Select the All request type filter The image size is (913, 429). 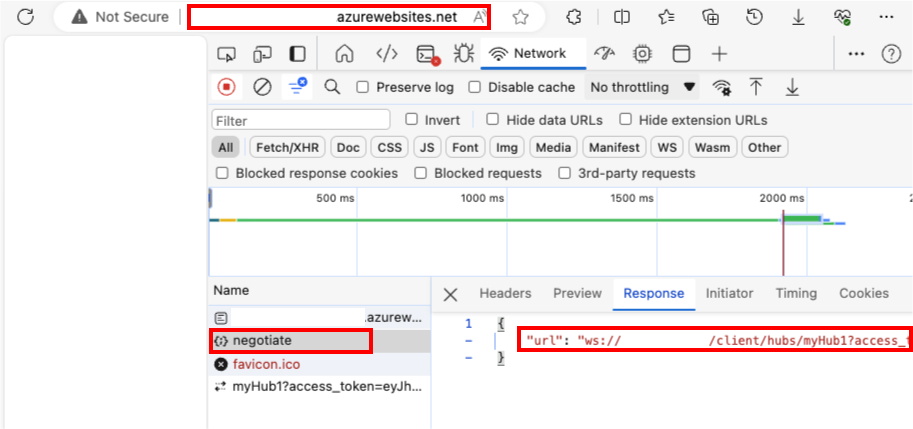(x=225, y=147)
